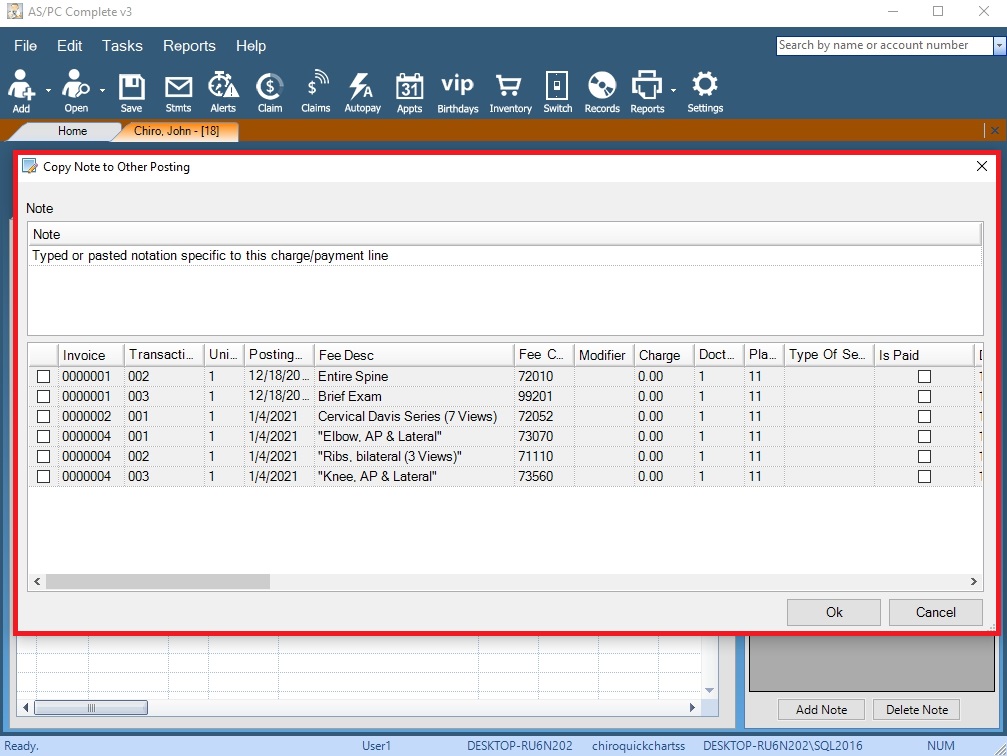Open the Appts calendar icon
Viewport: 1007px width, 756px height.
(x=409, y=92)
